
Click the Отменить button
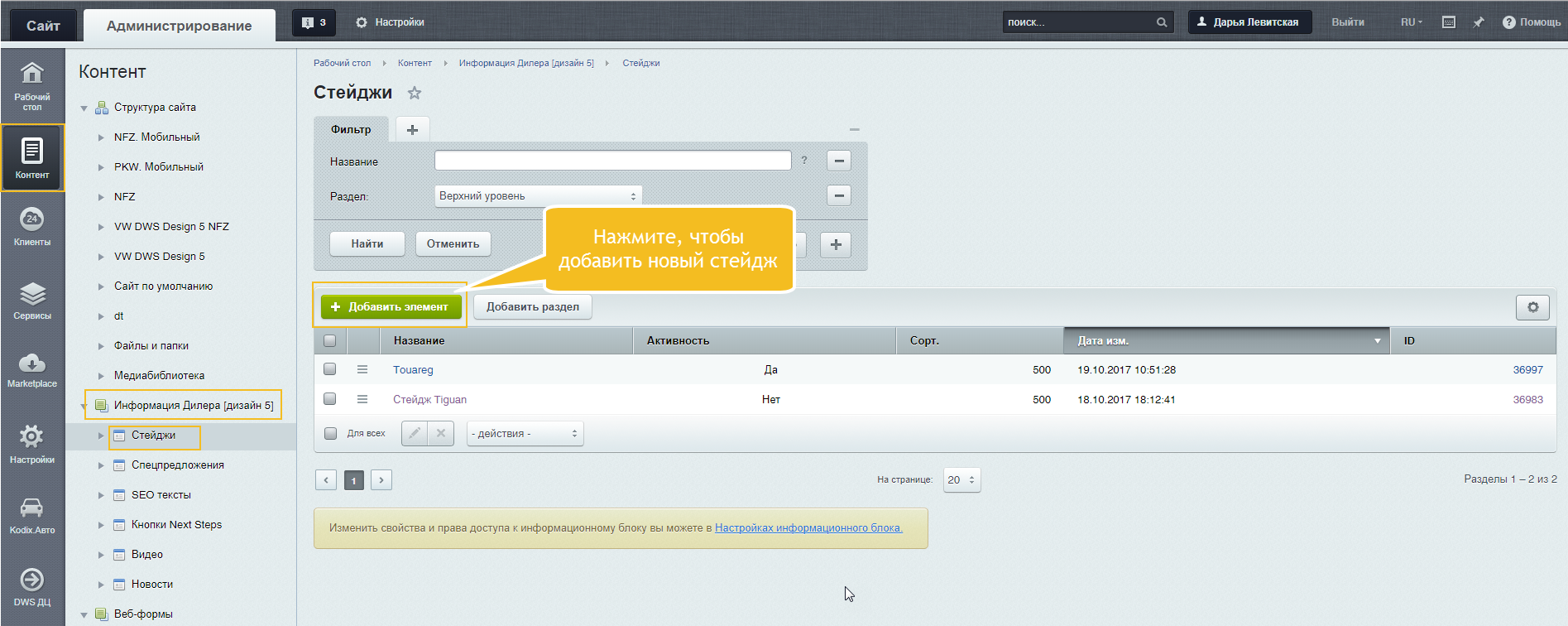[453, 243]
